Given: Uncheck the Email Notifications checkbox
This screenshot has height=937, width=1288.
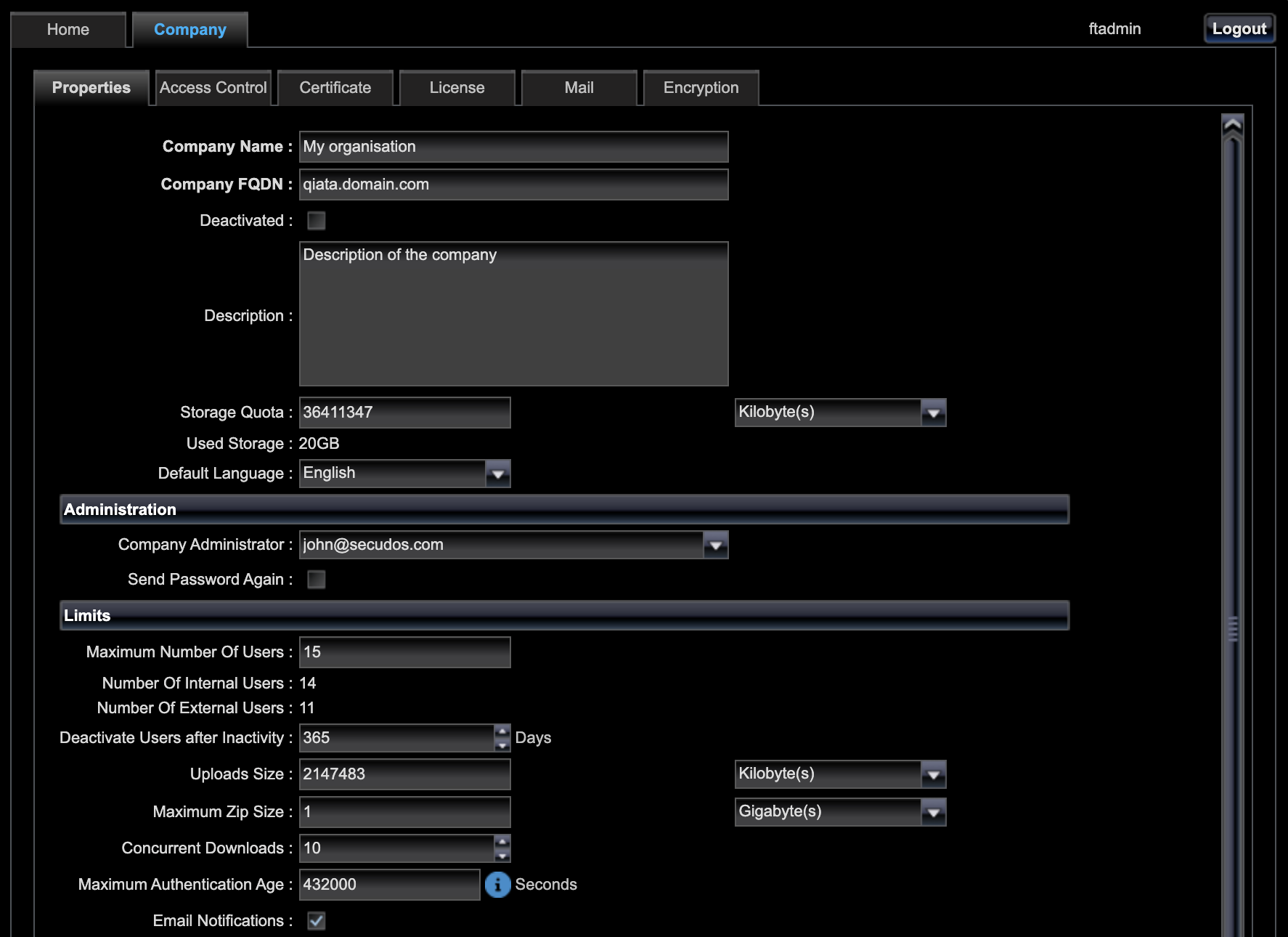Looking at the screenshot, I should [317, 921].
